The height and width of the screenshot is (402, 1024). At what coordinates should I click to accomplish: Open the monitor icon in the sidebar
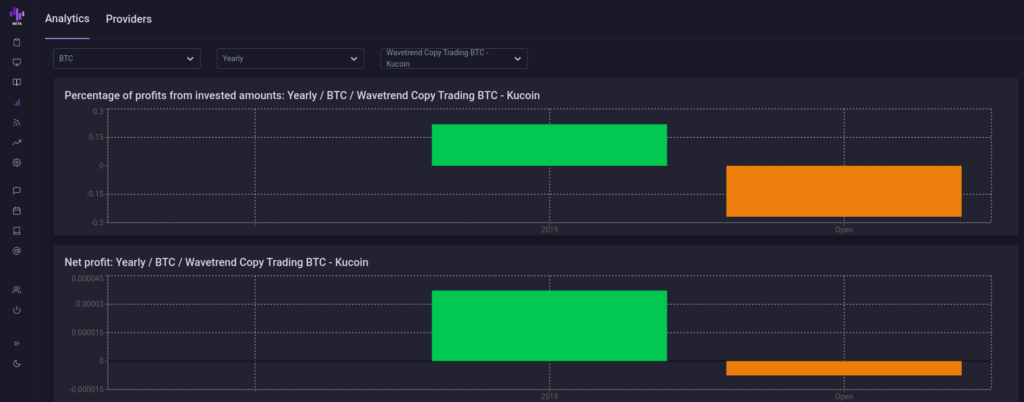click(16, 62)
